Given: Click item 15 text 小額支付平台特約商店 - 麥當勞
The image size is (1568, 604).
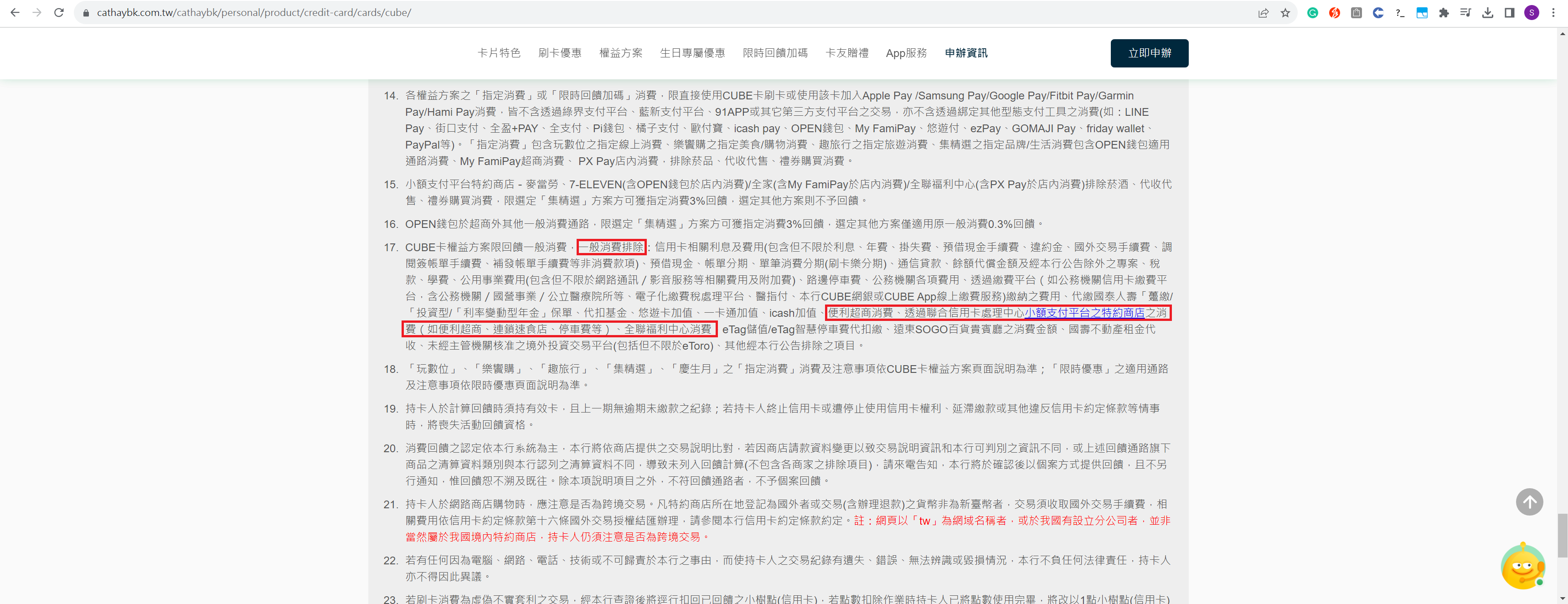Looking at the screenshot, I should 788,192.
